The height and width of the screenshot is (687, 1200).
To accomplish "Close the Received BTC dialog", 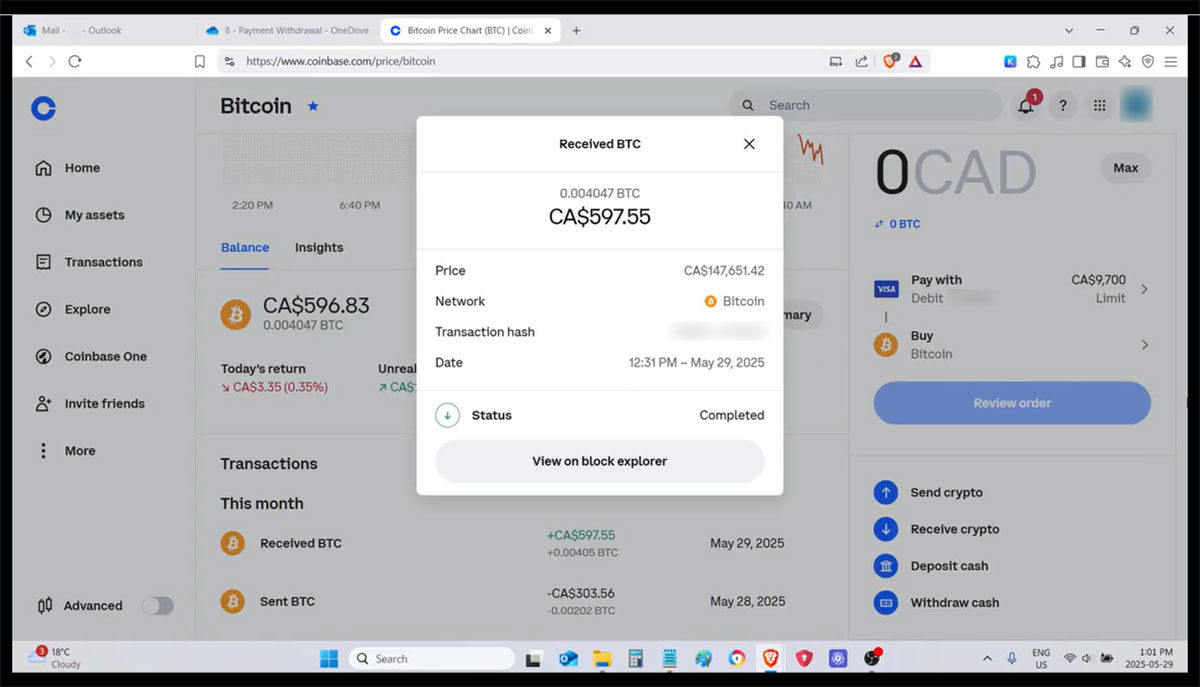I will 749,144.
